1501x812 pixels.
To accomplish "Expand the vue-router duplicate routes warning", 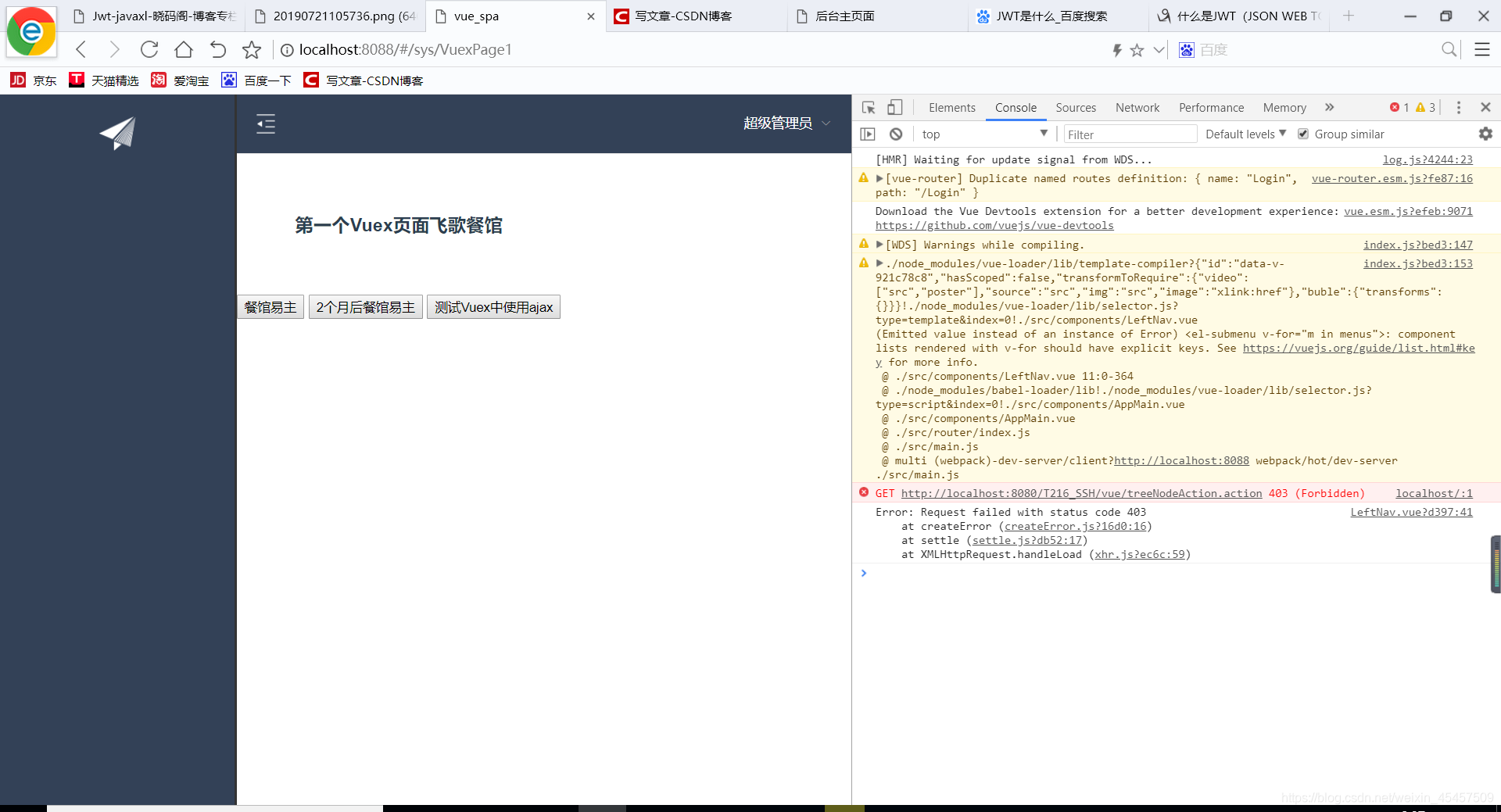I will pyautogui.click(x=879, y=179).
